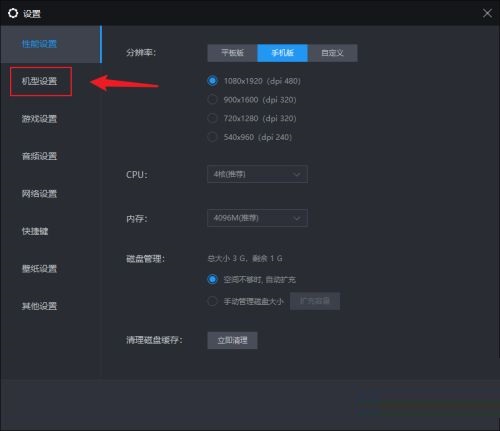Screen dimensions: 500x431
Task: Choose the 平板版 resolution mode
Action: click(x=232, y=53)
